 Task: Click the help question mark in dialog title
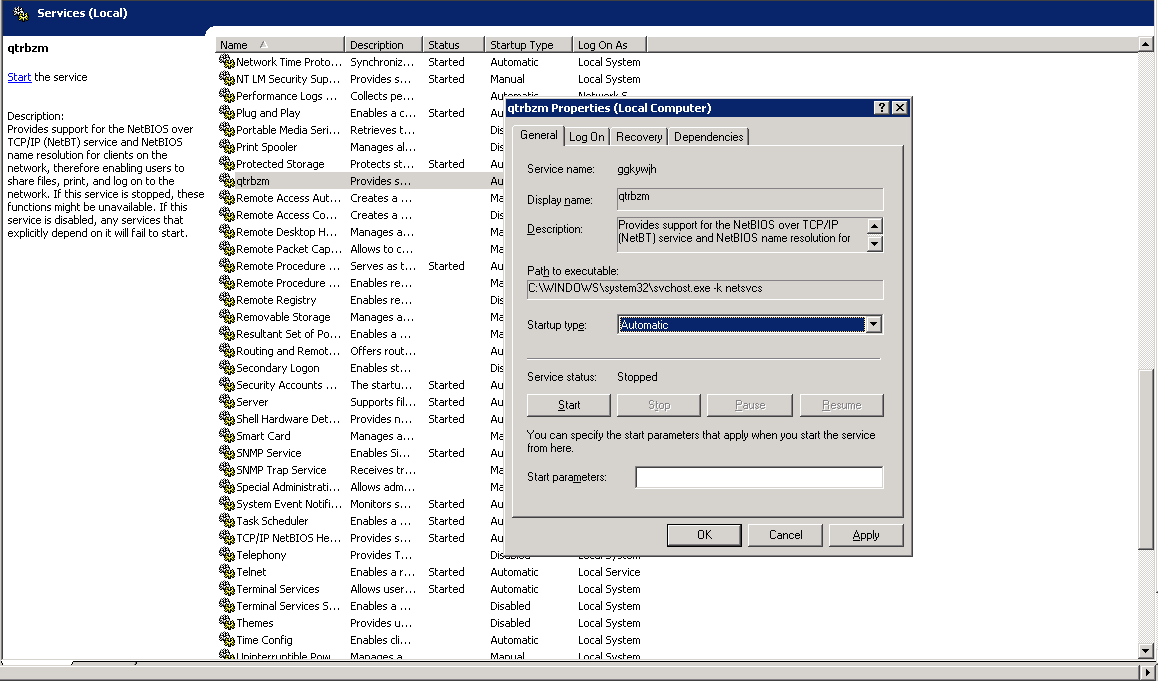881,108
